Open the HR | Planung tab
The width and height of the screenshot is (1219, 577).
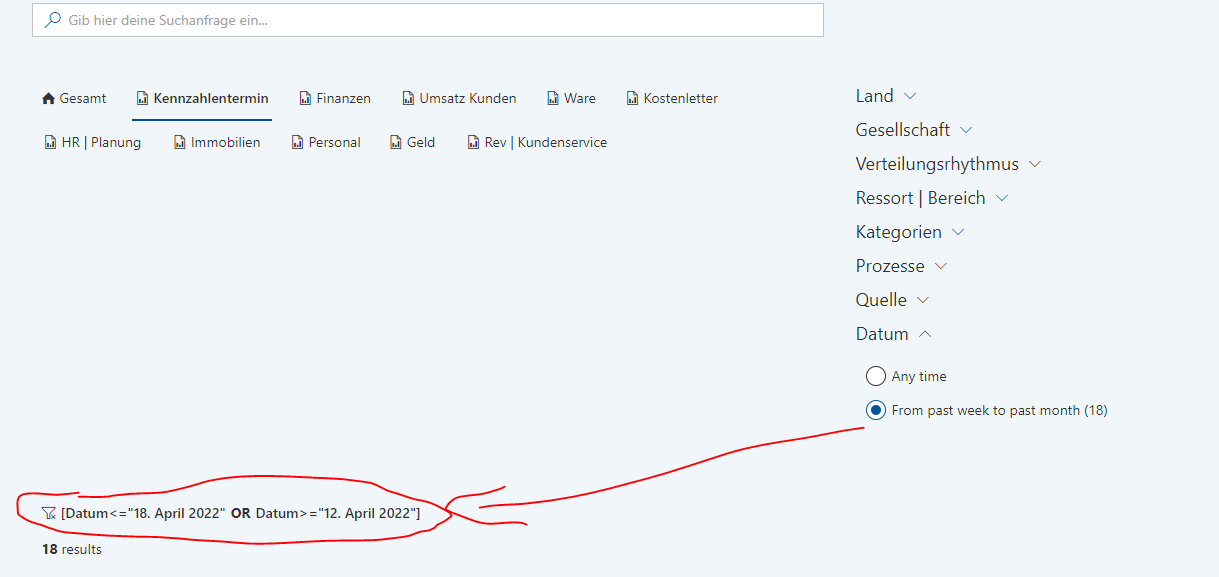point(92,142)
